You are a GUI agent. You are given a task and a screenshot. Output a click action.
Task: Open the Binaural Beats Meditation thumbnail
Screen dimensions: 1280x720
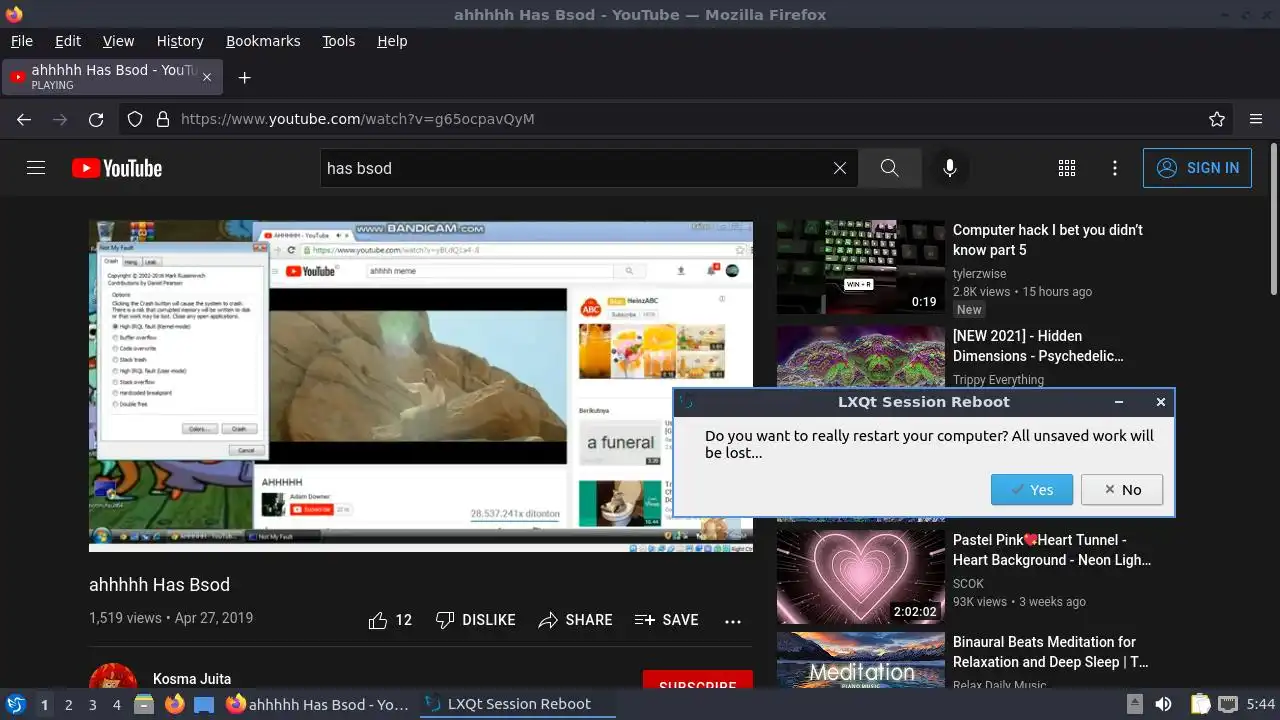point(861,660)
